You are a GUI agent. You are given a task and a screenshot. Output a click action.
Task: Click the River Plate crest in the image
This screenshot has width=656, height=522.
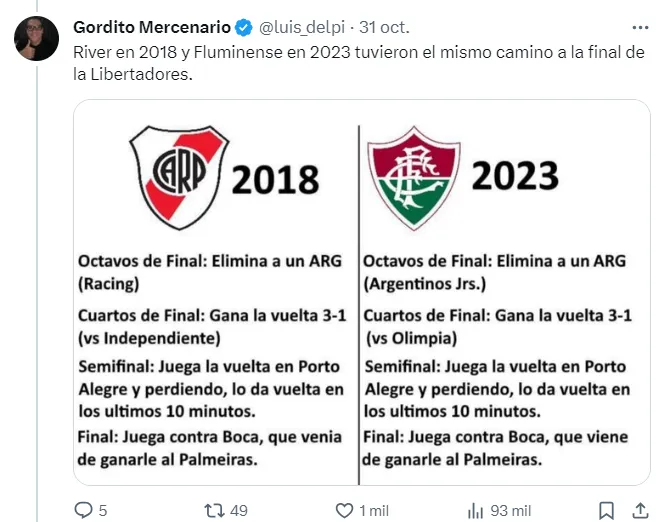[x=178, y=177]
